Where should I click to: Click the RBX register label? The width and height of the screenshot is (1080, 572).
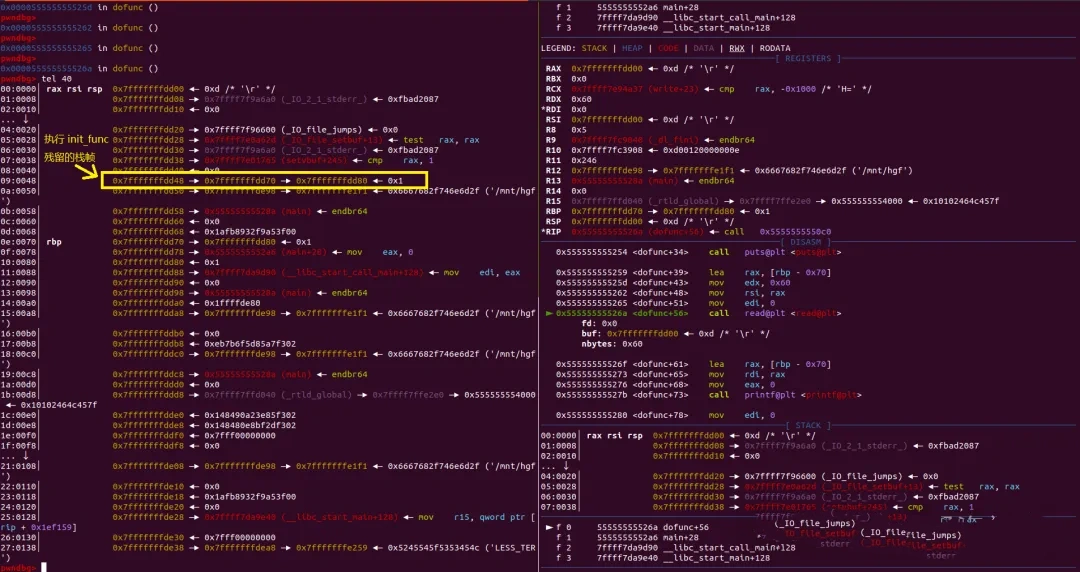click(x=553, y=79)
